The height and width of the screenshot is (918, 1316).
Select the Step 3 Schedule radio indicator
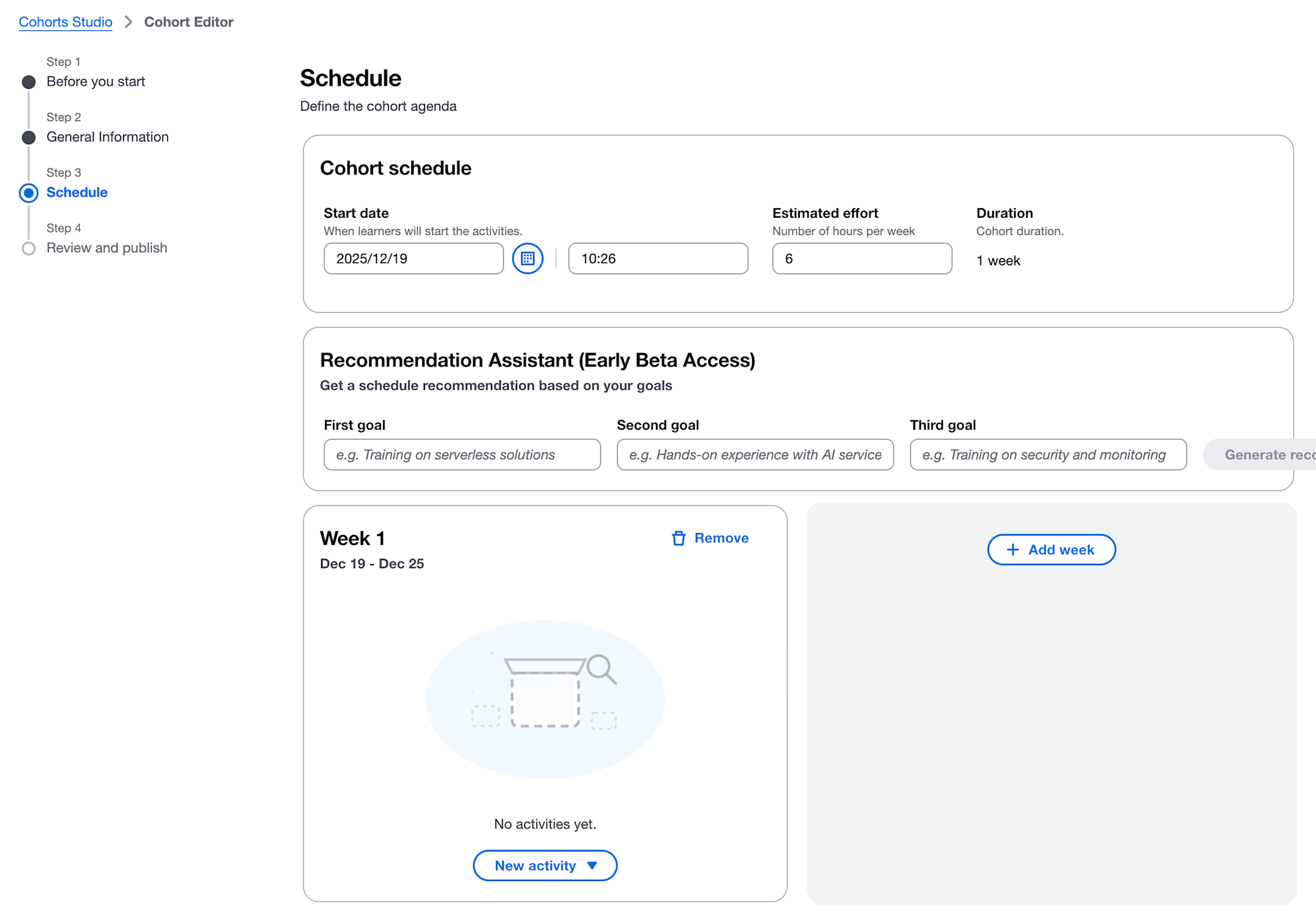29,193
